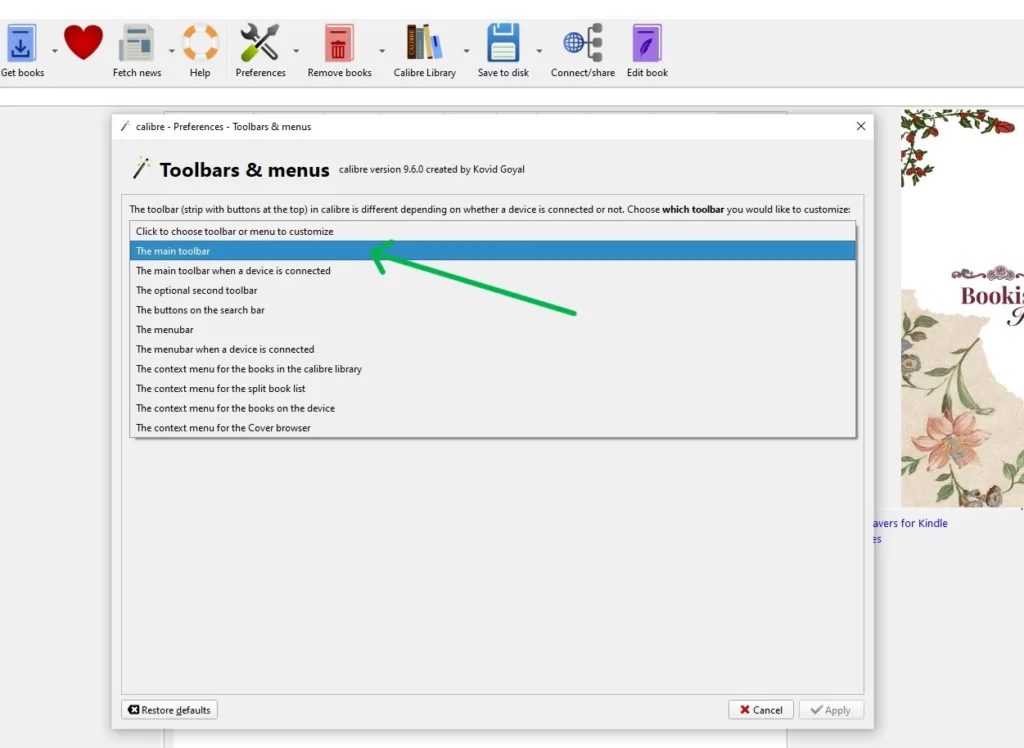Click the Remove books trash icon
This screenshot has height=748, width=1024.
click(339, 43)
